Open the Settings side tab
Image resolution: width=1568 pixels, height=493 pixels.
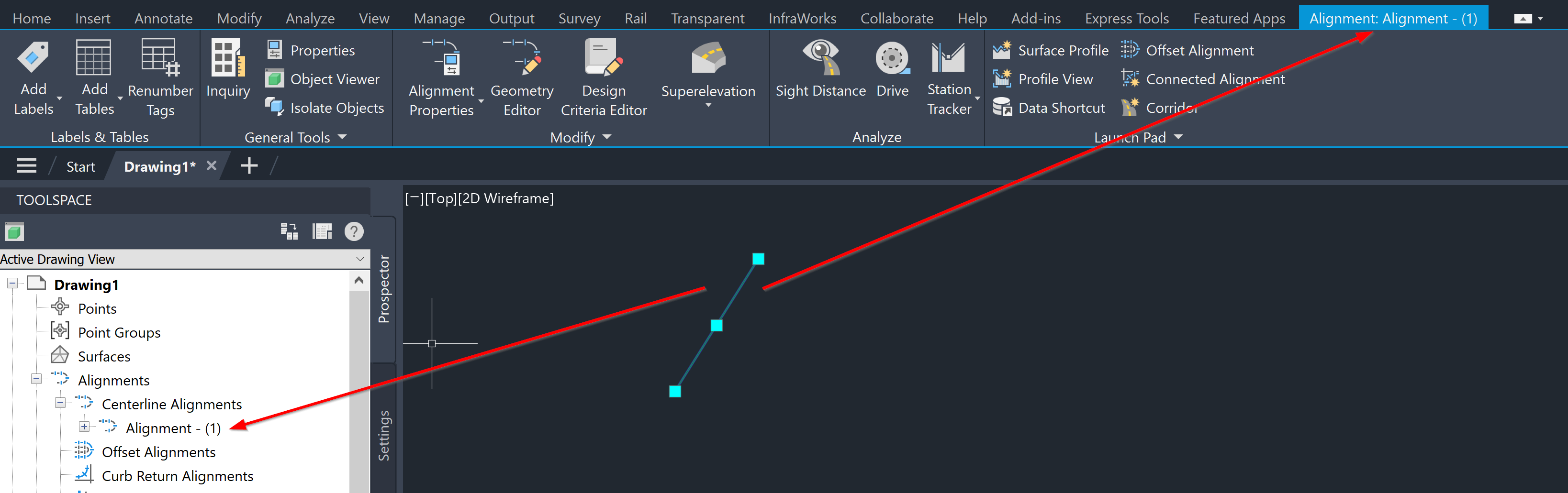tap(383, 436)
